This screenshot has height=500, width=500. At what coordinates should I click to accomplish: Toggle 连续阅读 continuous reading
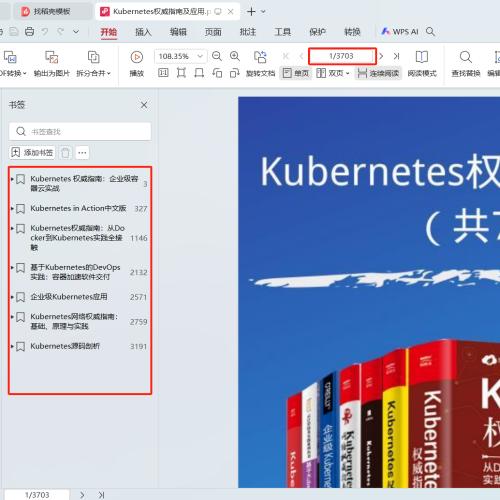[x=378, y=73]
